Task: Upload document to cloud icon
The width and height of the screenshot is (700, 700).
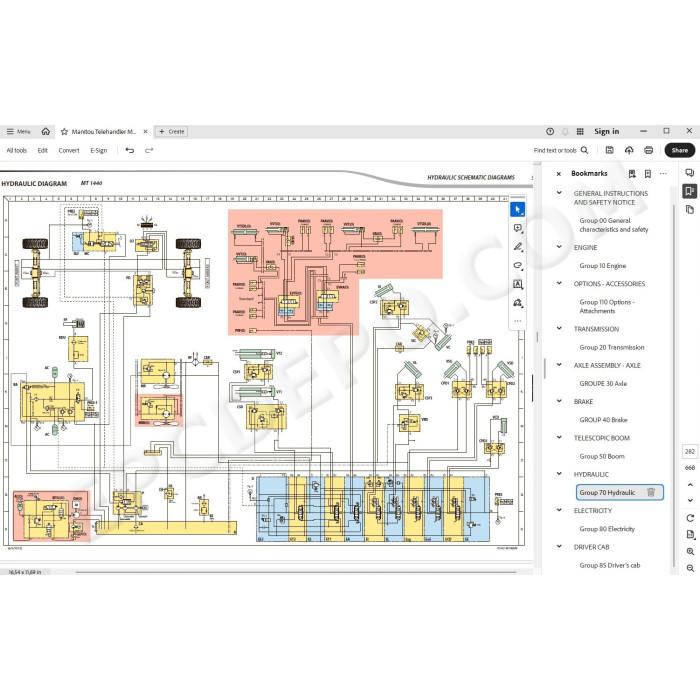Action: [x=629, y=150]
